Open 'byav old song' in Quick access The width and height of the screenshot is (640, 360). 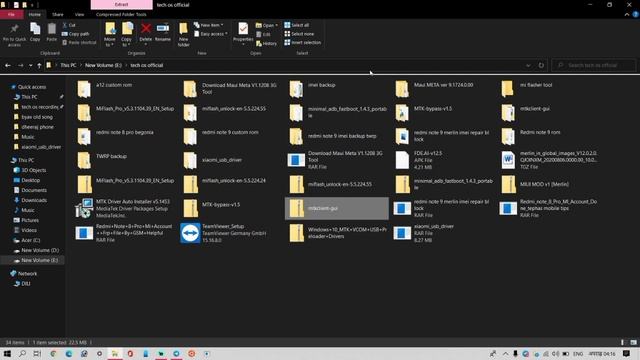[37, 117]
